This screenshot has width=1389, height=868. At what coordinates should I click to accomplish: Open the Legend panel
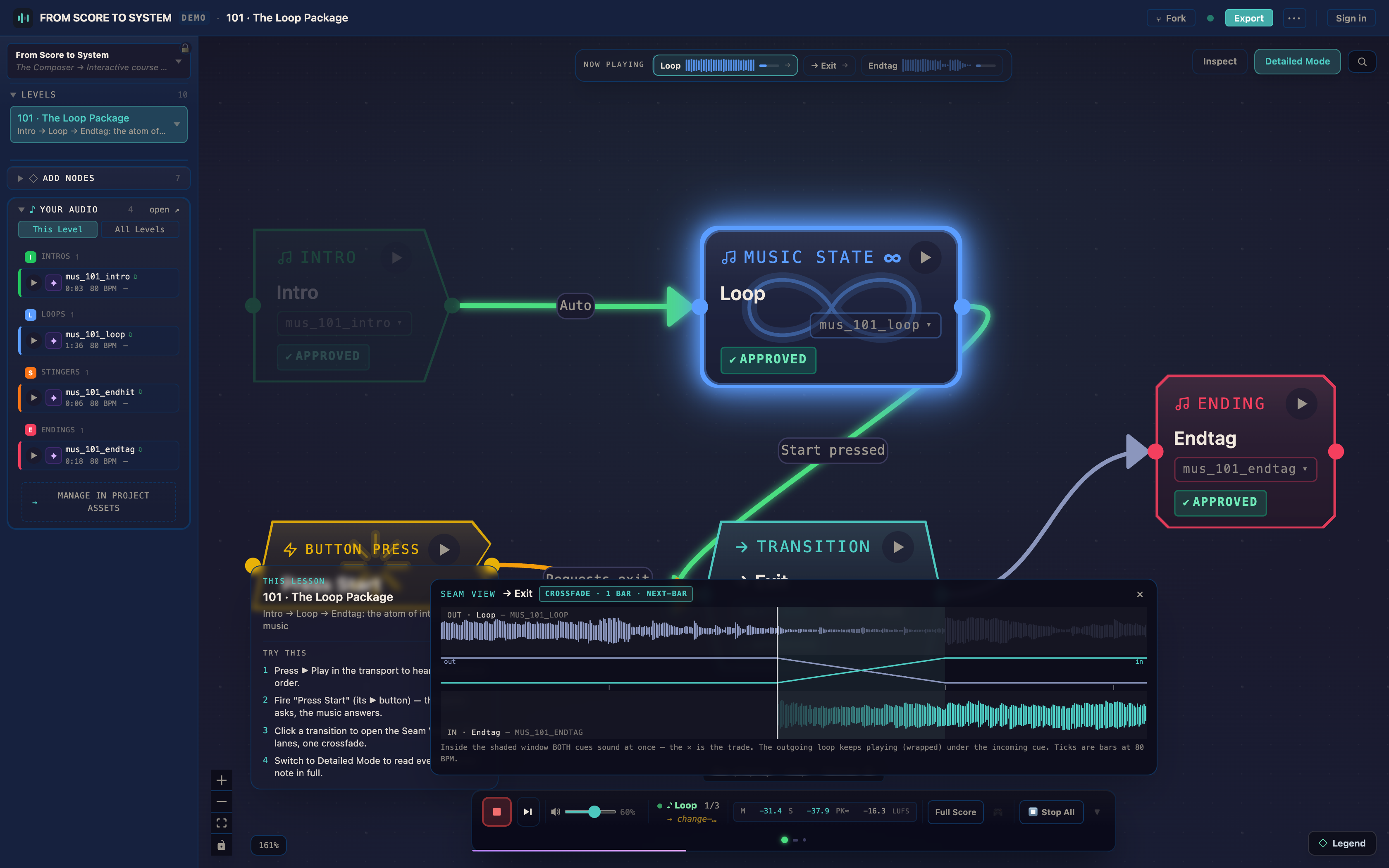tap(1342, 843)
